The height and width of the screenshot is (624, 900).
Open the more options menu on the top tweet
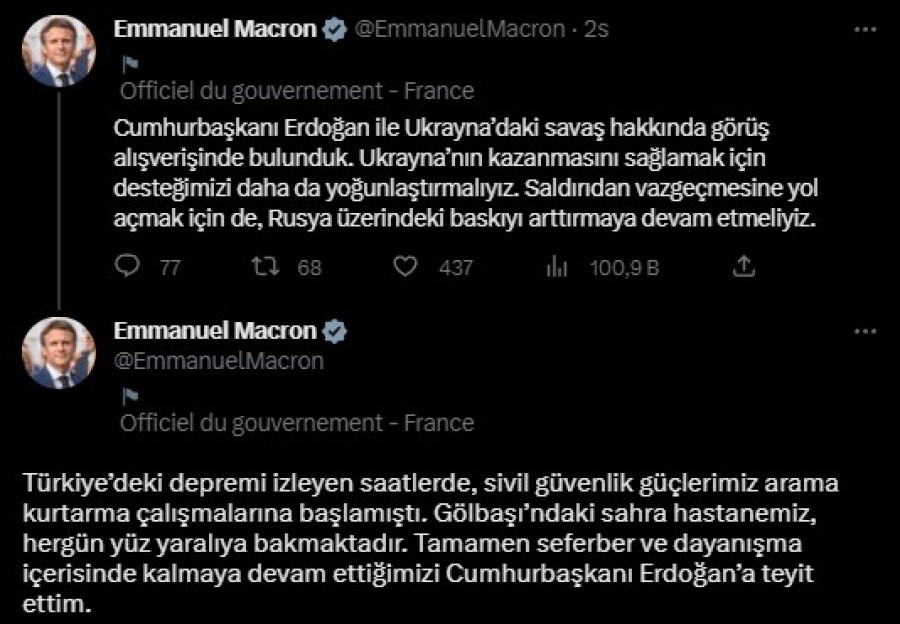point(864,30)
